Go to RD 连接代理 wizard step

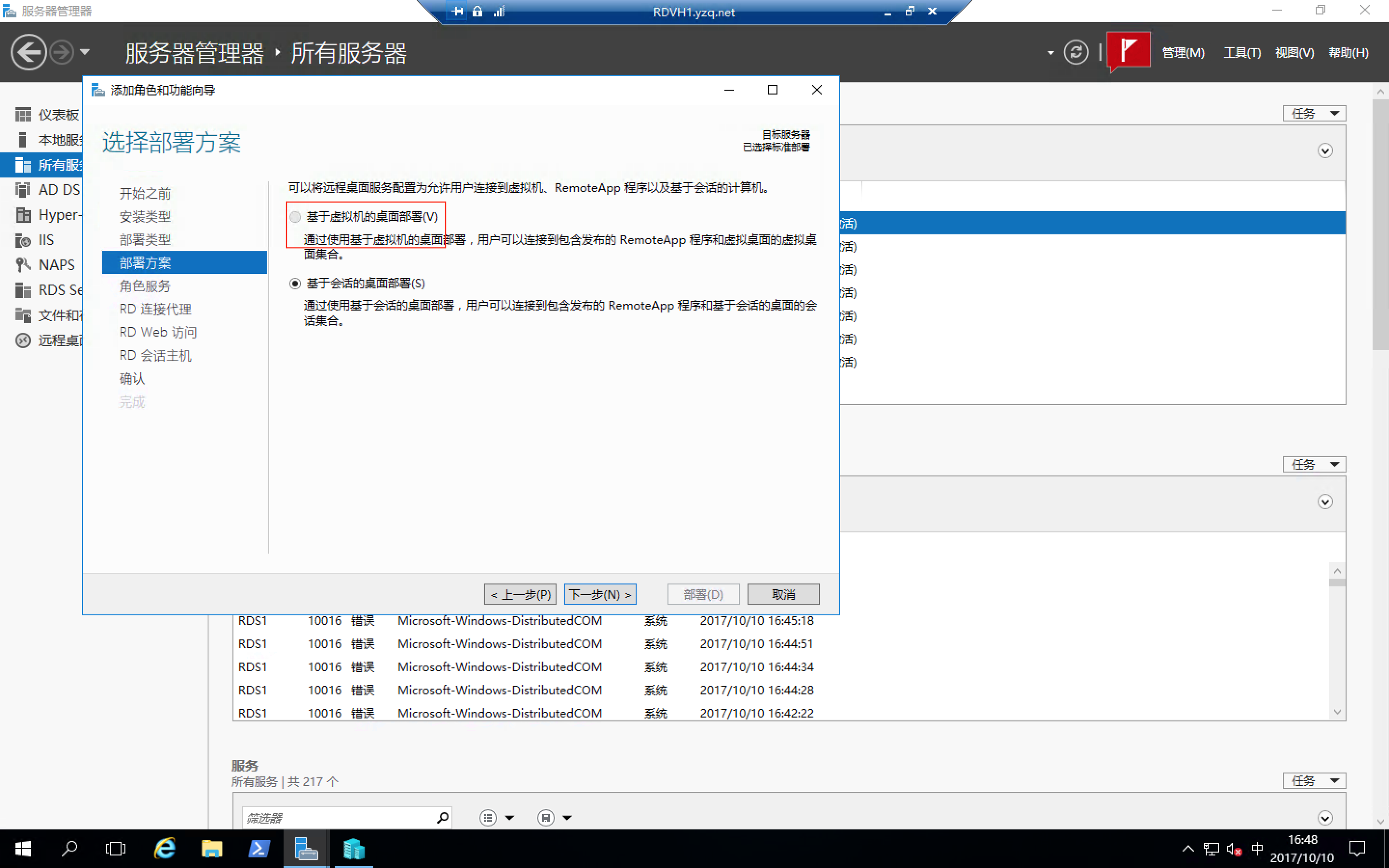click(156, 309)
